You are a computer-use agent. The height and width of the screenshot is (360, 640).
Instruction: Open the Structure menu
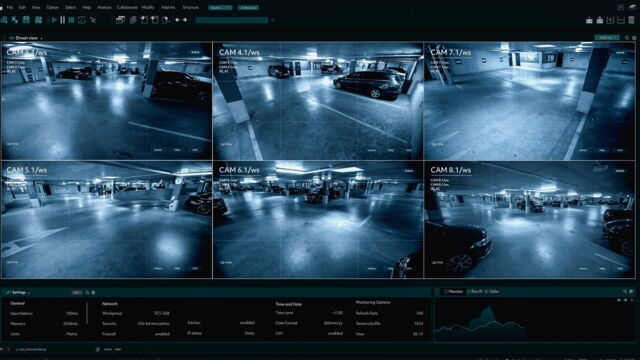(x=190, y=7)
